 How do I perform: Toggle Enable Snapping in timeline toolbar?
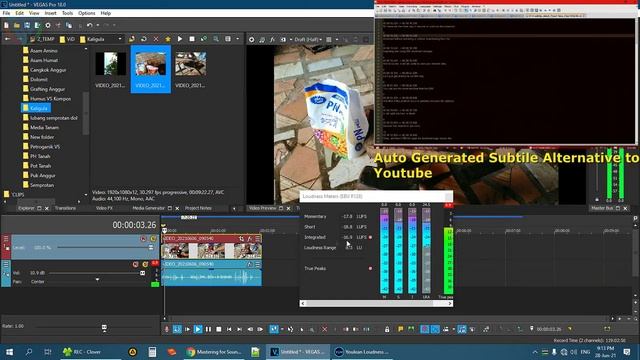424,329
